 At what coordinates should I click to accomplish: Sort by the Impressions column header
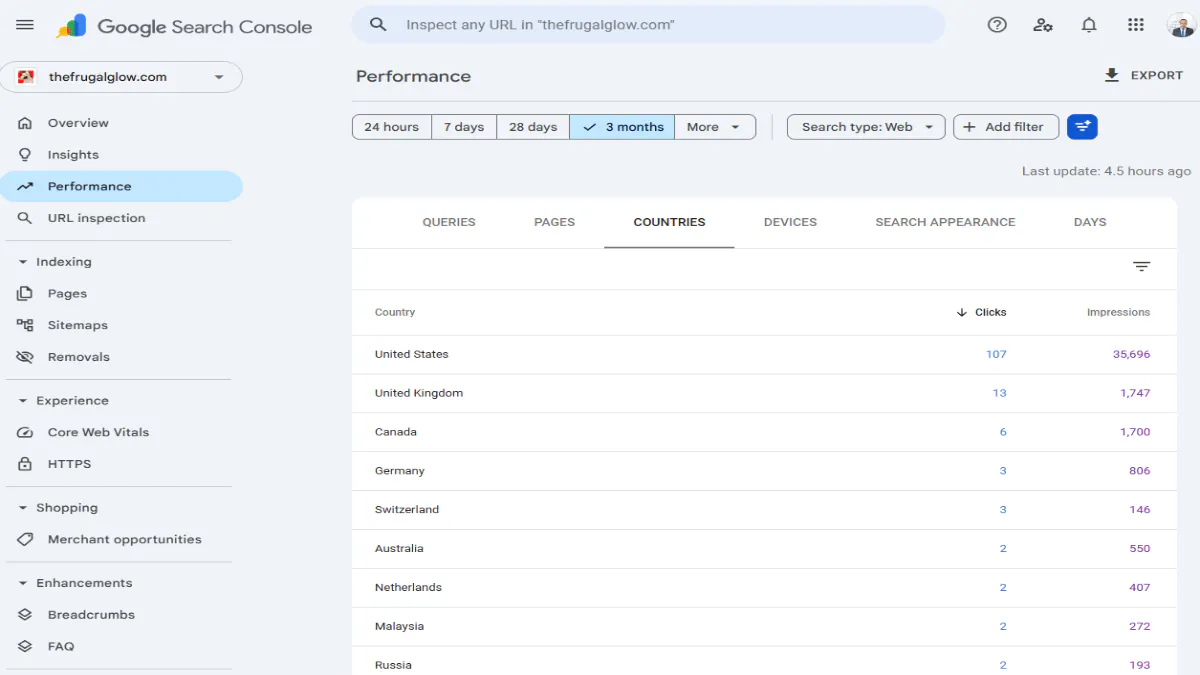[x=1118, y=312]
